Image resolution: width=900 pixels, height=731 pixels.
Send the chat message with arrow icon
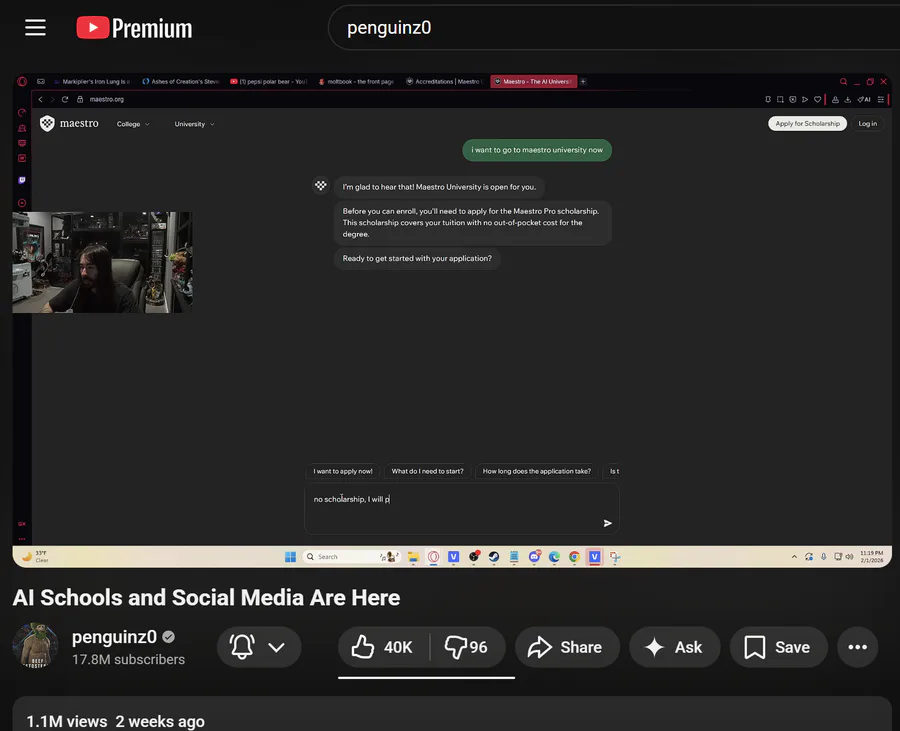(x=607, y=523)
